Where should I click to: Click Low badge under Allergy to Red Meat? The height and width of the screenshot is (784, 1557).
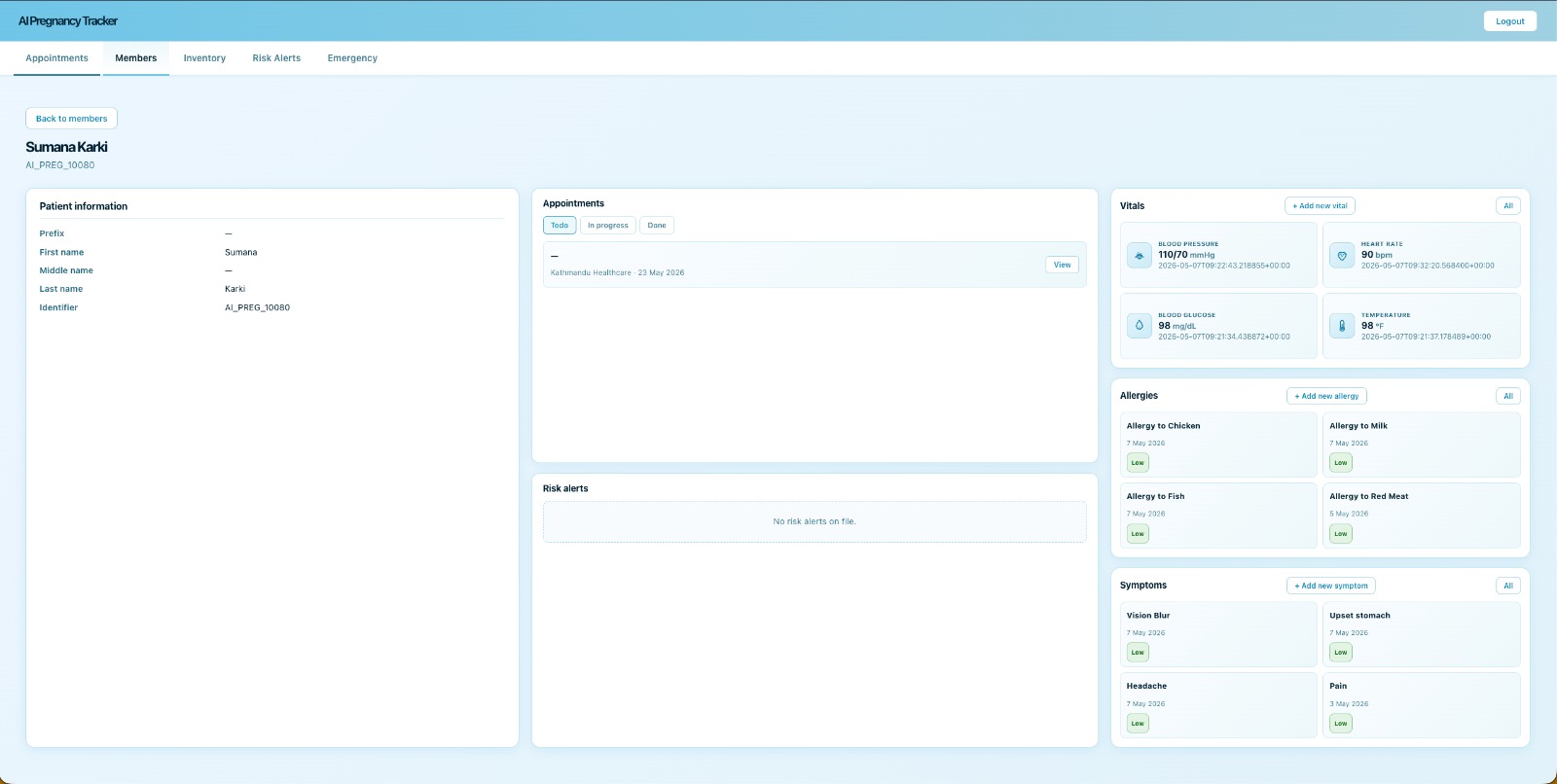pyautogui.click(x=1341, y=534)
